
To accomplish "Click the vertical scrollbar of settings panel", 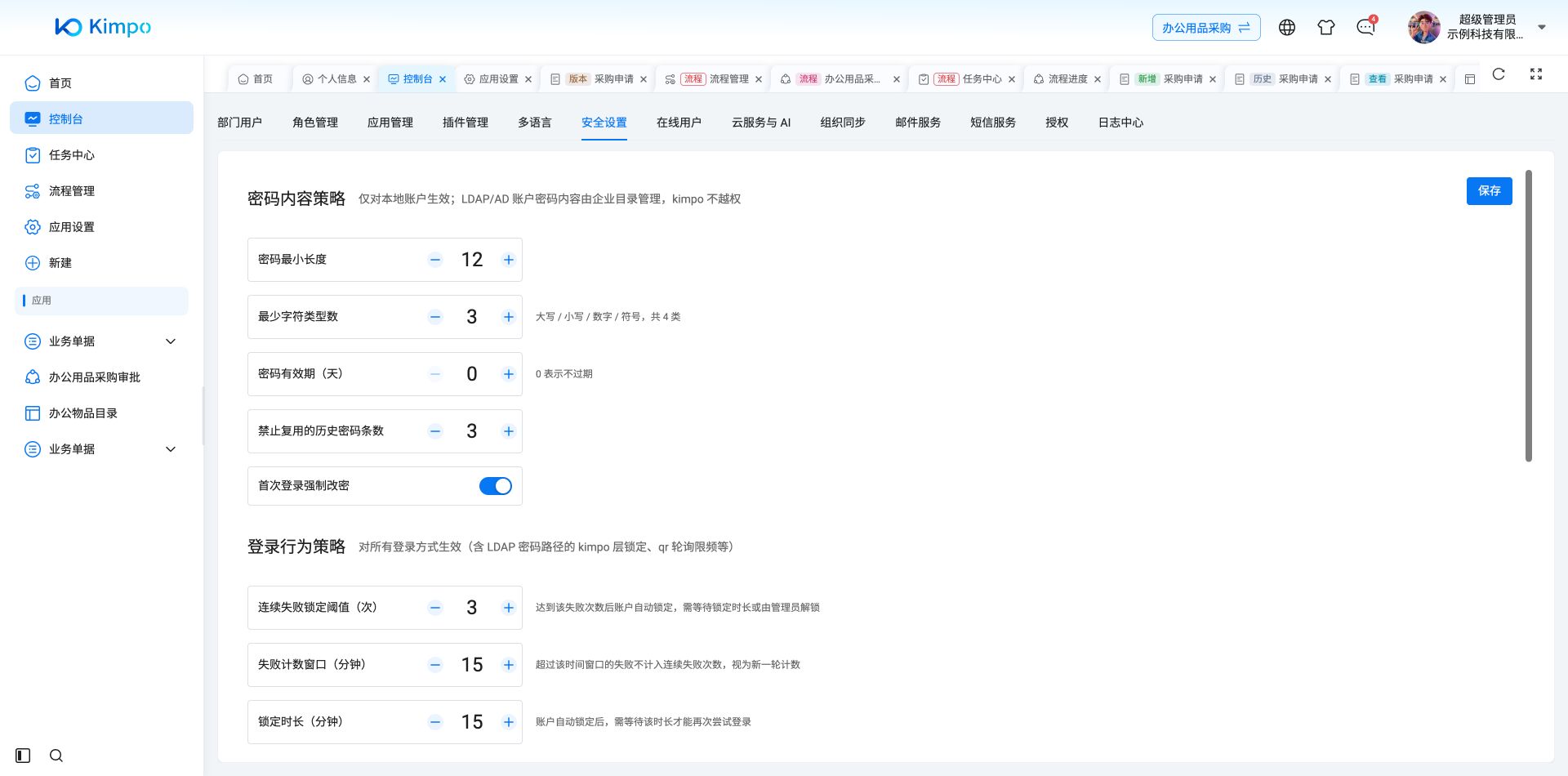I will (1529, 316).
